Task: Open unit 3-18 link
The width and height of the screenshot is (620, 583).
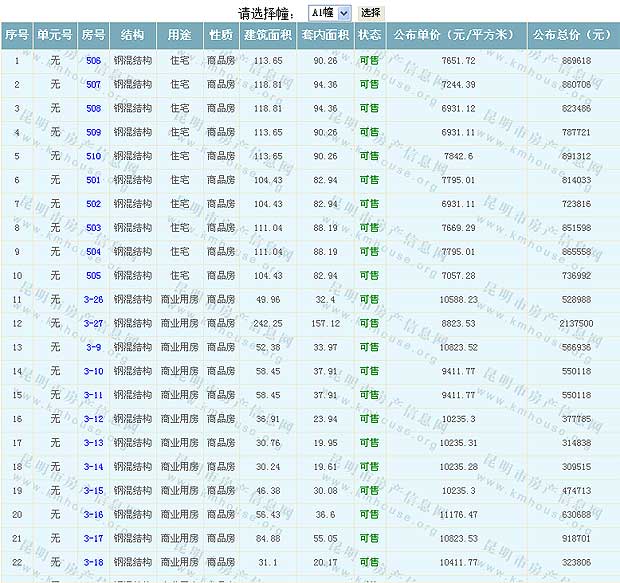Action: pos(93,563)
